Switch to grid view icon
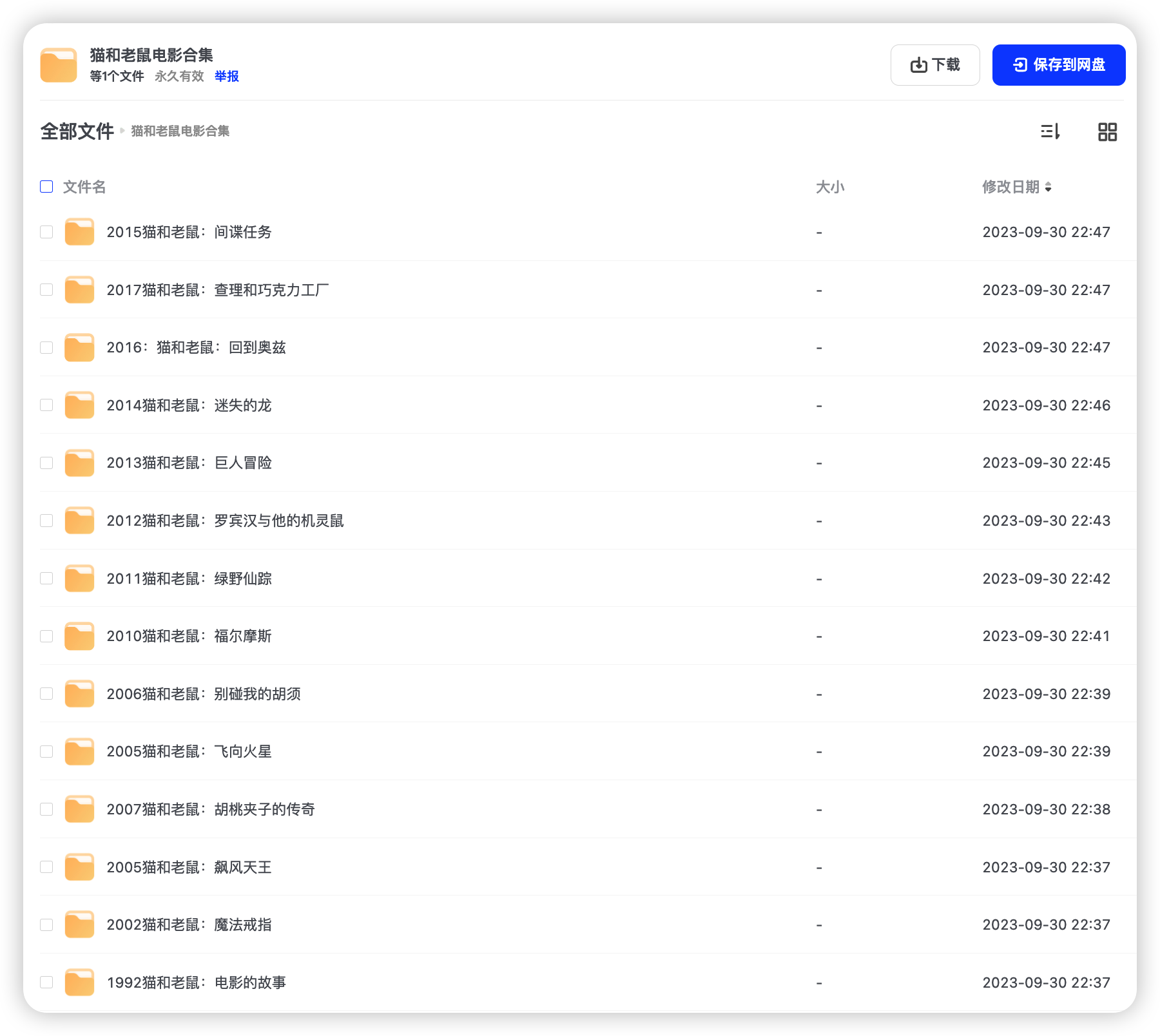 tap(1107, 131)
